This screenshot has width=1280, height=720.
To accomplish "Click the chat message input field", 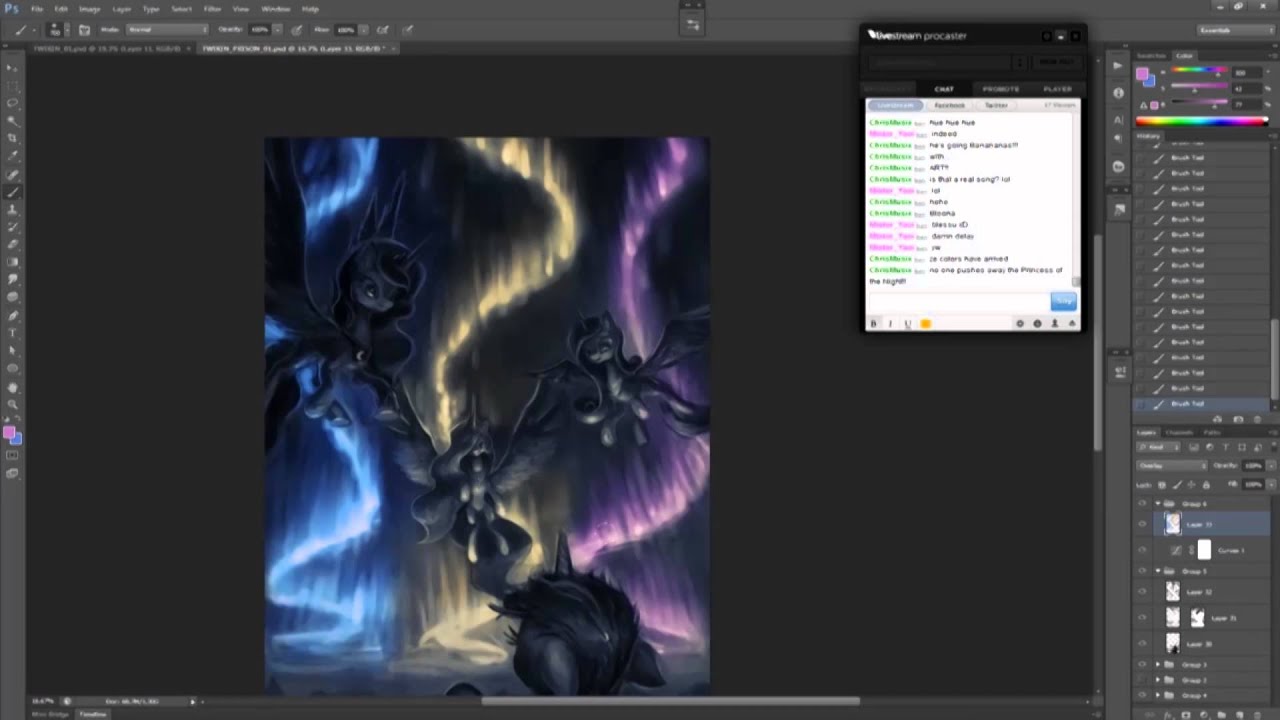I will [957, 301].
